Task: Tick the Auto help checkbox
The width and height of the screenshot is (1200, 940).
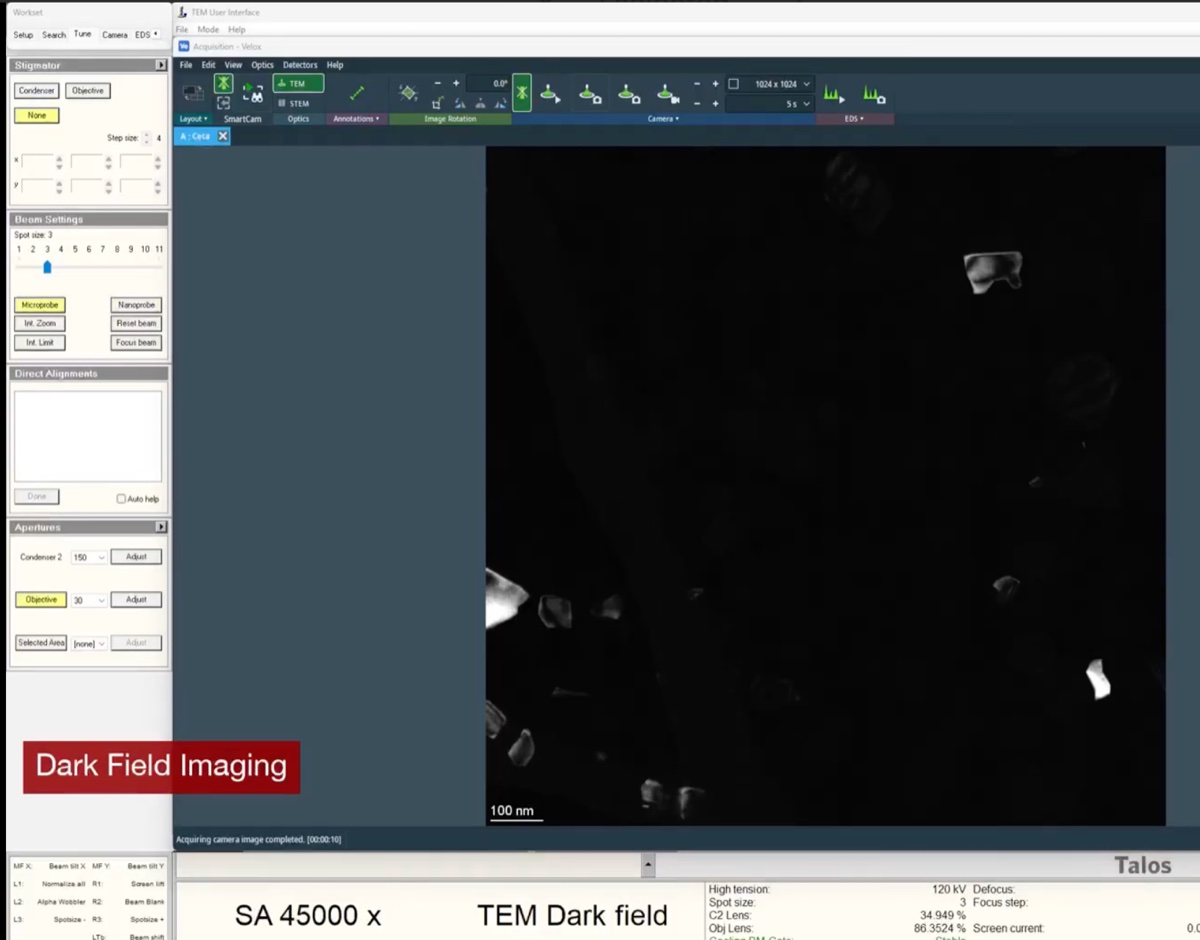Action: (121, 499)
